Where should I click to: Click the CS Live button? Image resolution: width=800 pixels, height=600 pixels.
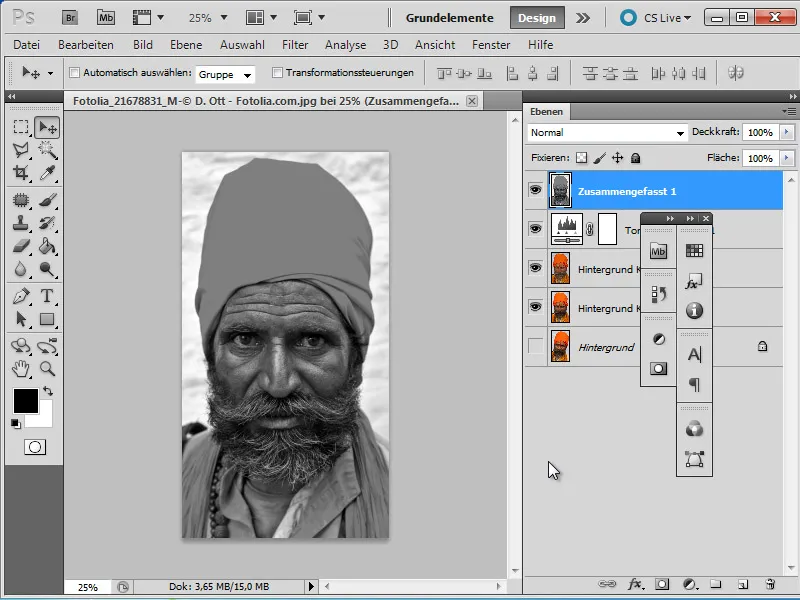coord(664,17)
